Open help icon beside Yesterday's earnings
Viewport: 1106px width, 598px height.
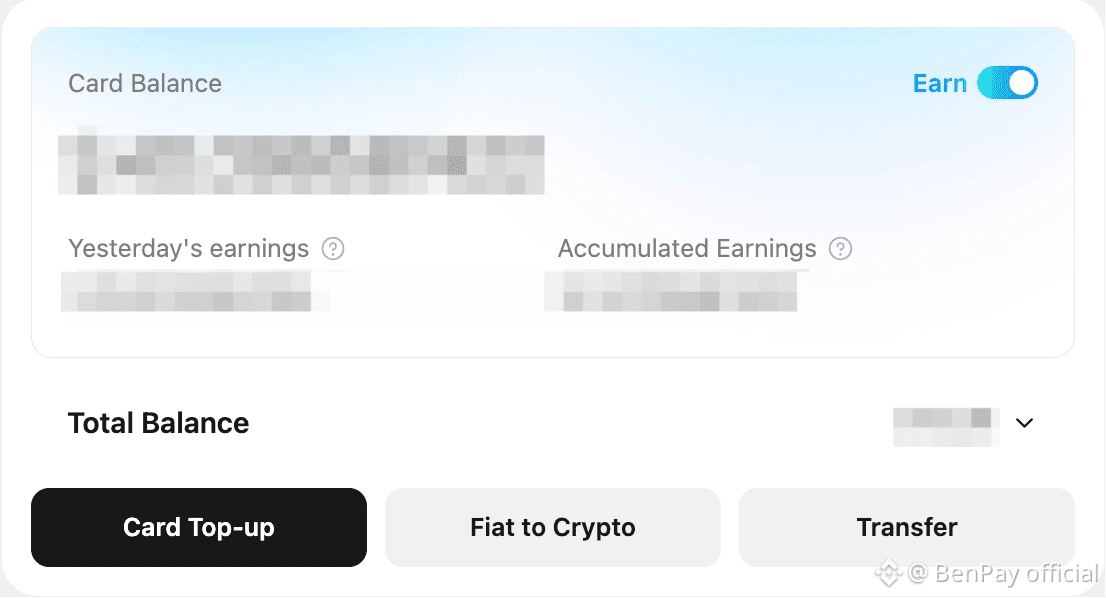333,248
